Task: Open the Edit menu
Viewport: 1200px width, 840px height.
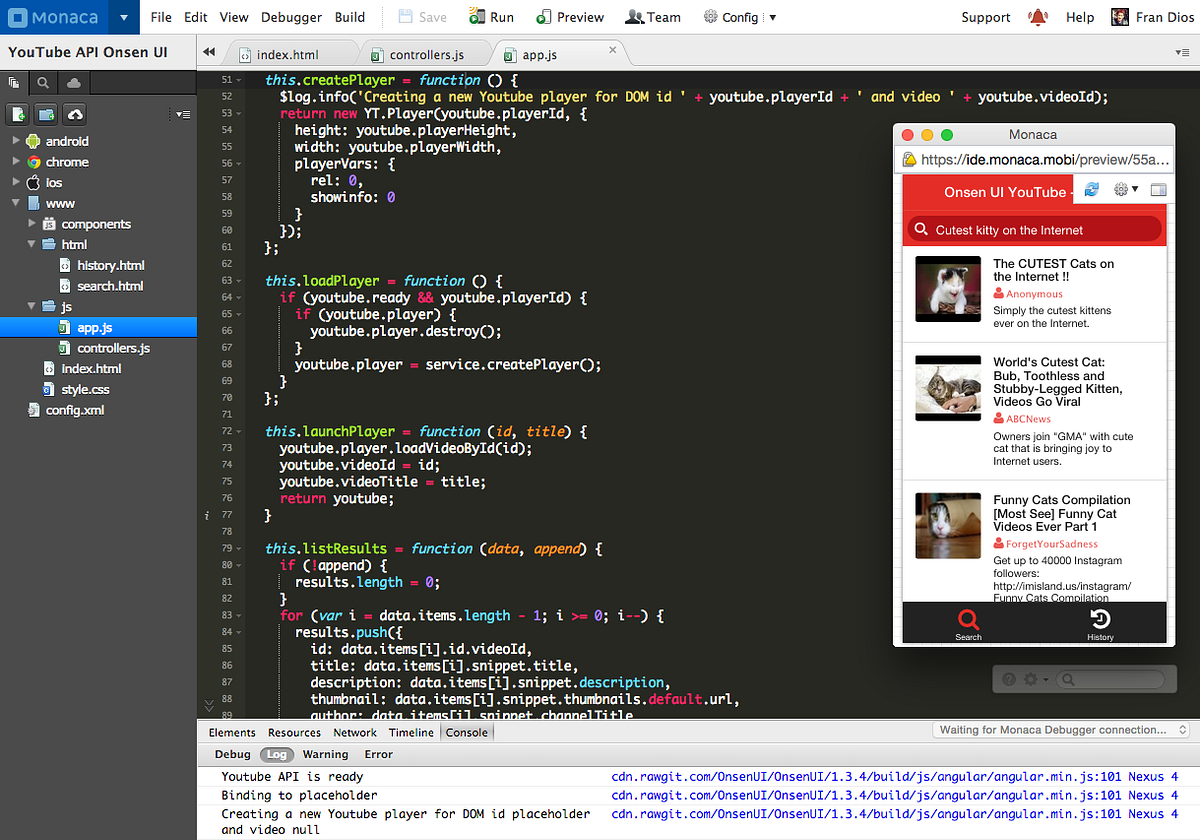Action: point(196,17)
